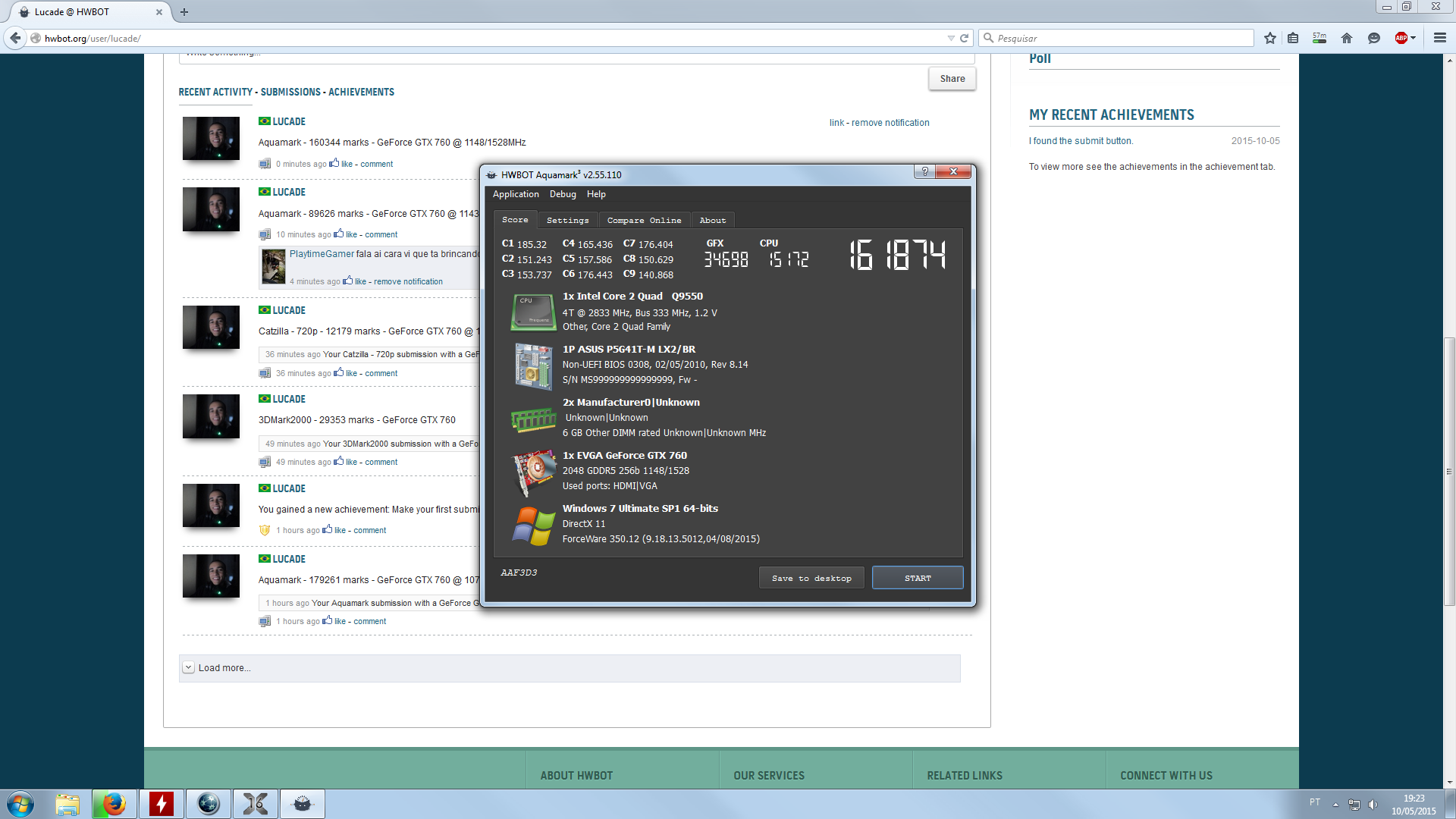
Task: Go to the browser home page icon
Action: tap(1347, 38)
